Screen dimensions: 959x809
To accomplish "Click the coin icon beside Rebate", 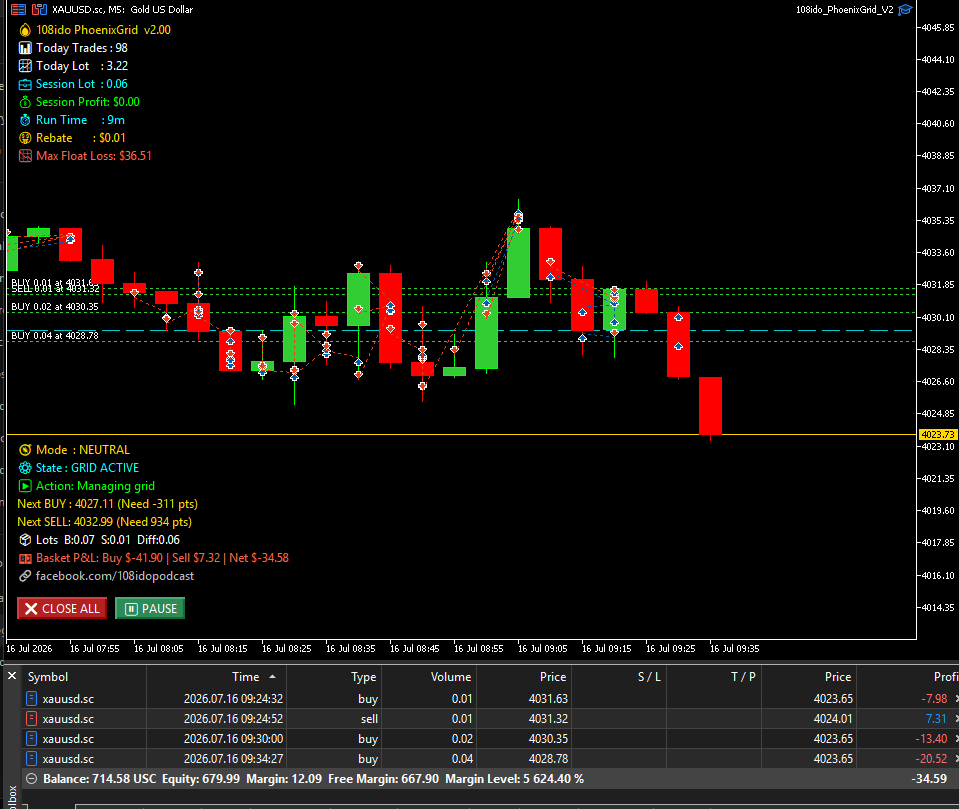I will click(25, 138).
